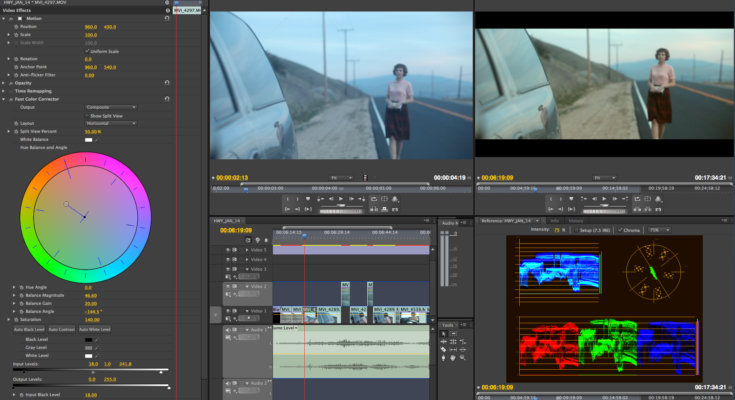Expand the Opacity effect section
The image size is (735, 400).
tap(4, 83)
